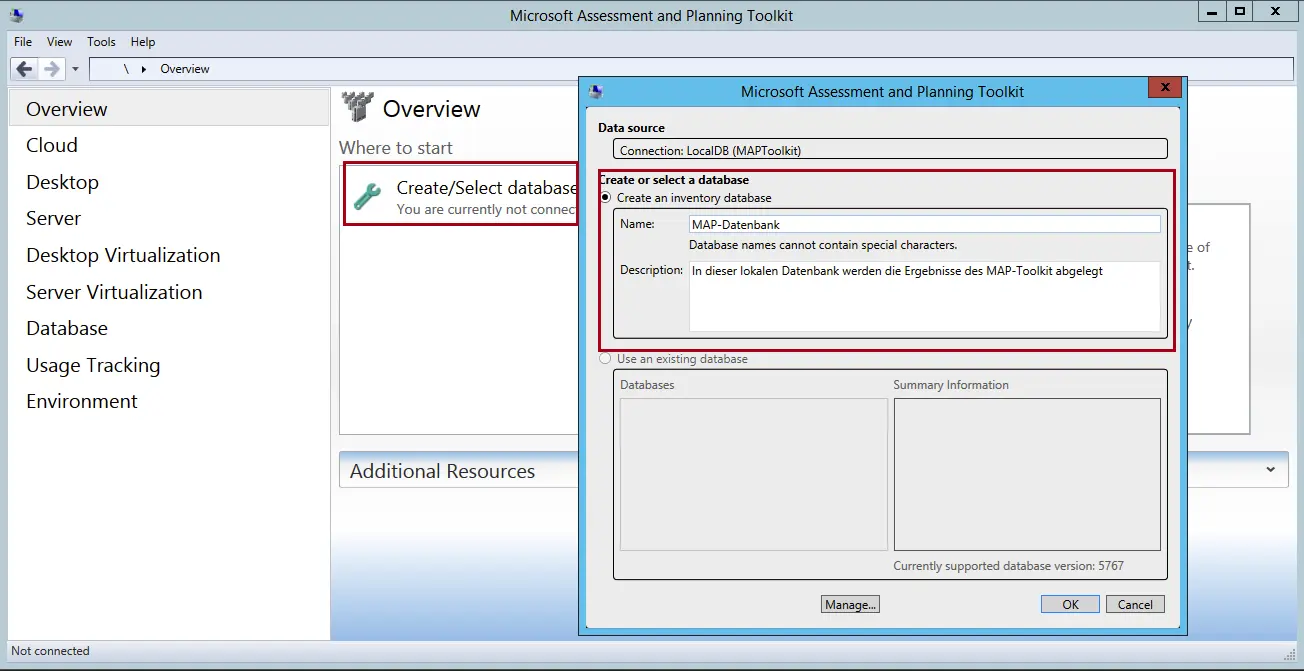Screen dimensions: 1304x671
Task: Click the Additional Resources header
Action: [x=442, y=471]
